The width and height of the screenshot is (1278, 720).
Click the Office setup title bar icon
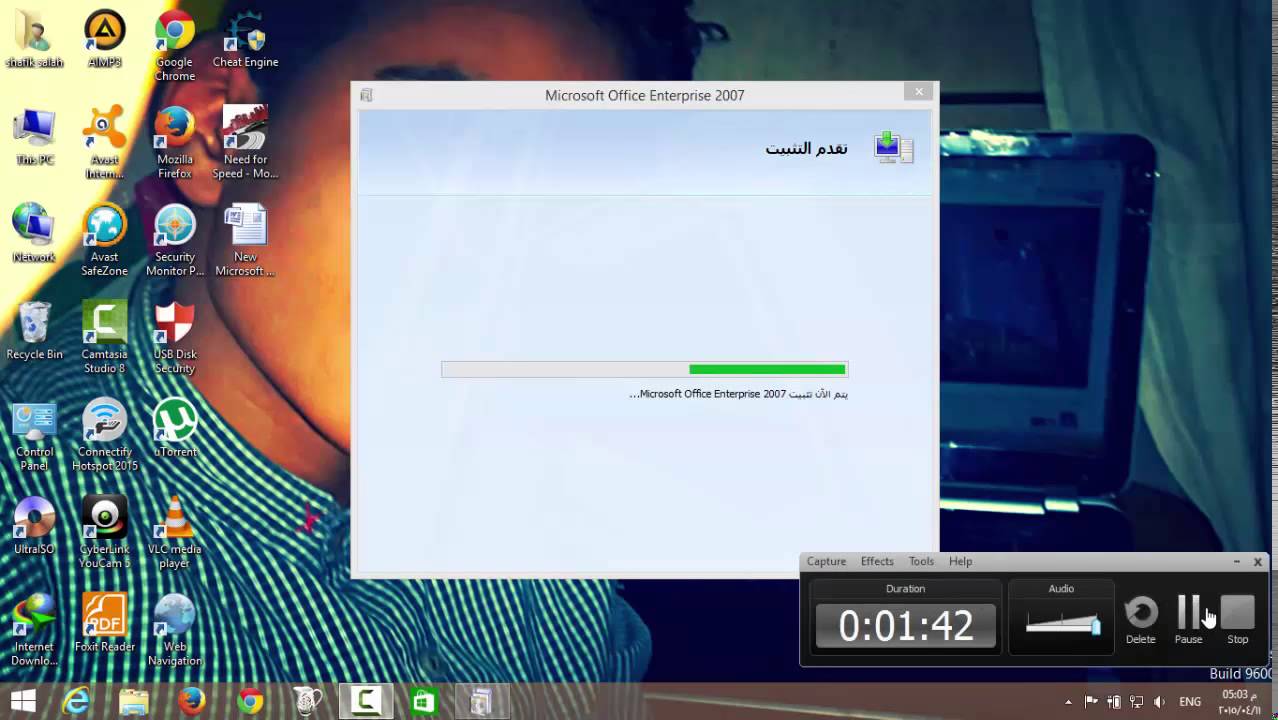(366, 95)
